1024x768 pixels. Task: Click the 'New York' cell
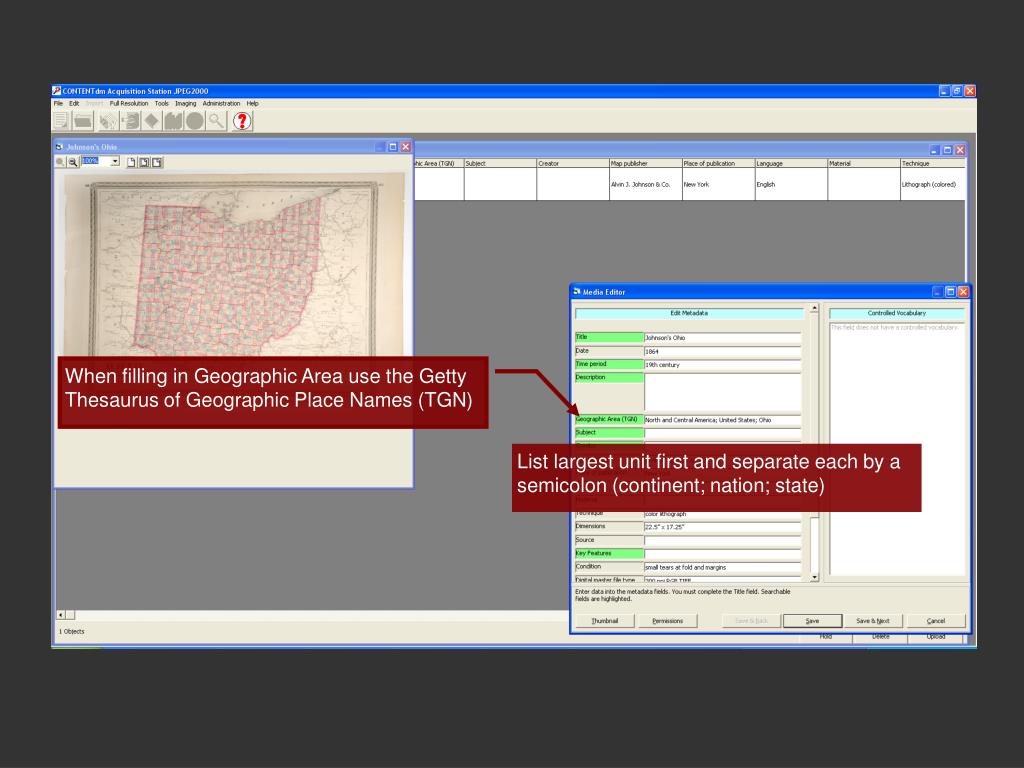pyautogui.click(x=718, y=184)
